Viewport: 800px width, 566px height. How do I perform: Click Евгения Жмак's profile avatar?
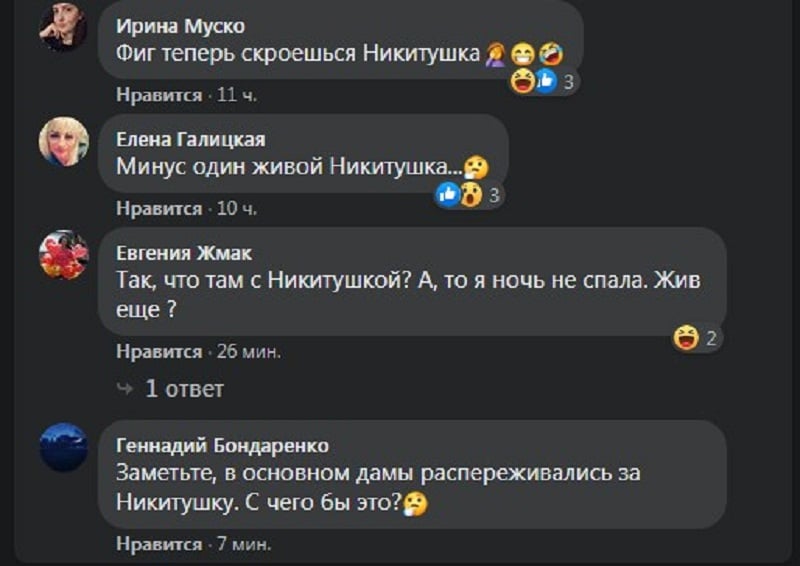pyautogui.click(x=63, y=255)
